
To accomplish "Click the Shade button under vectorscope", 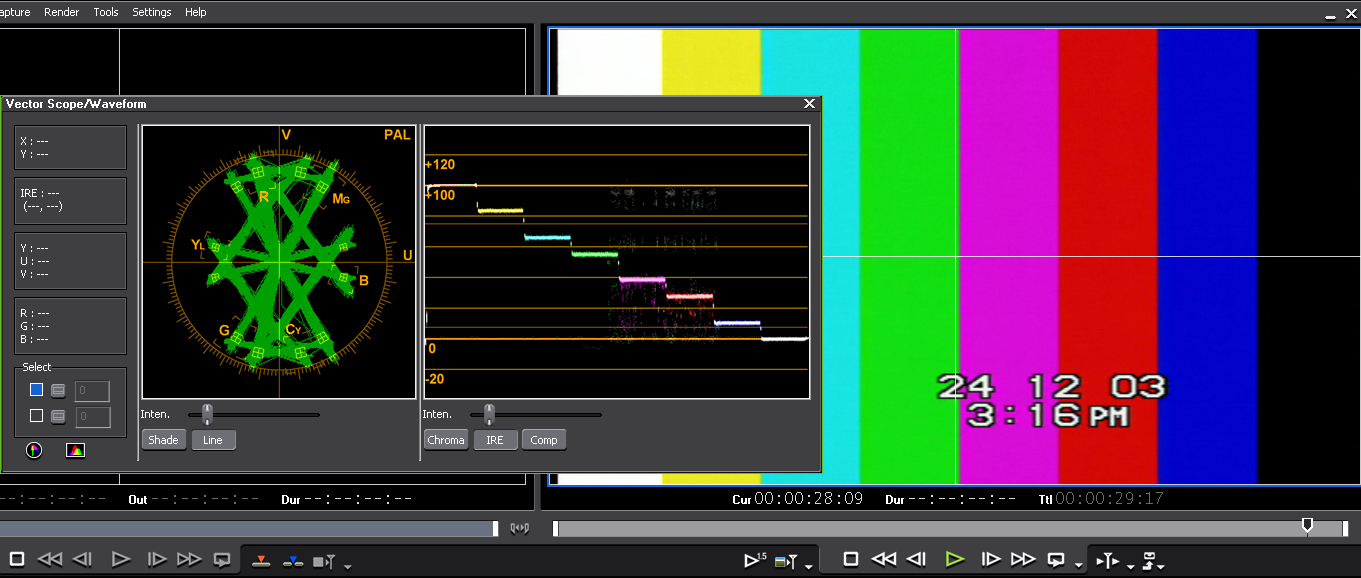I will click(163, 440).
